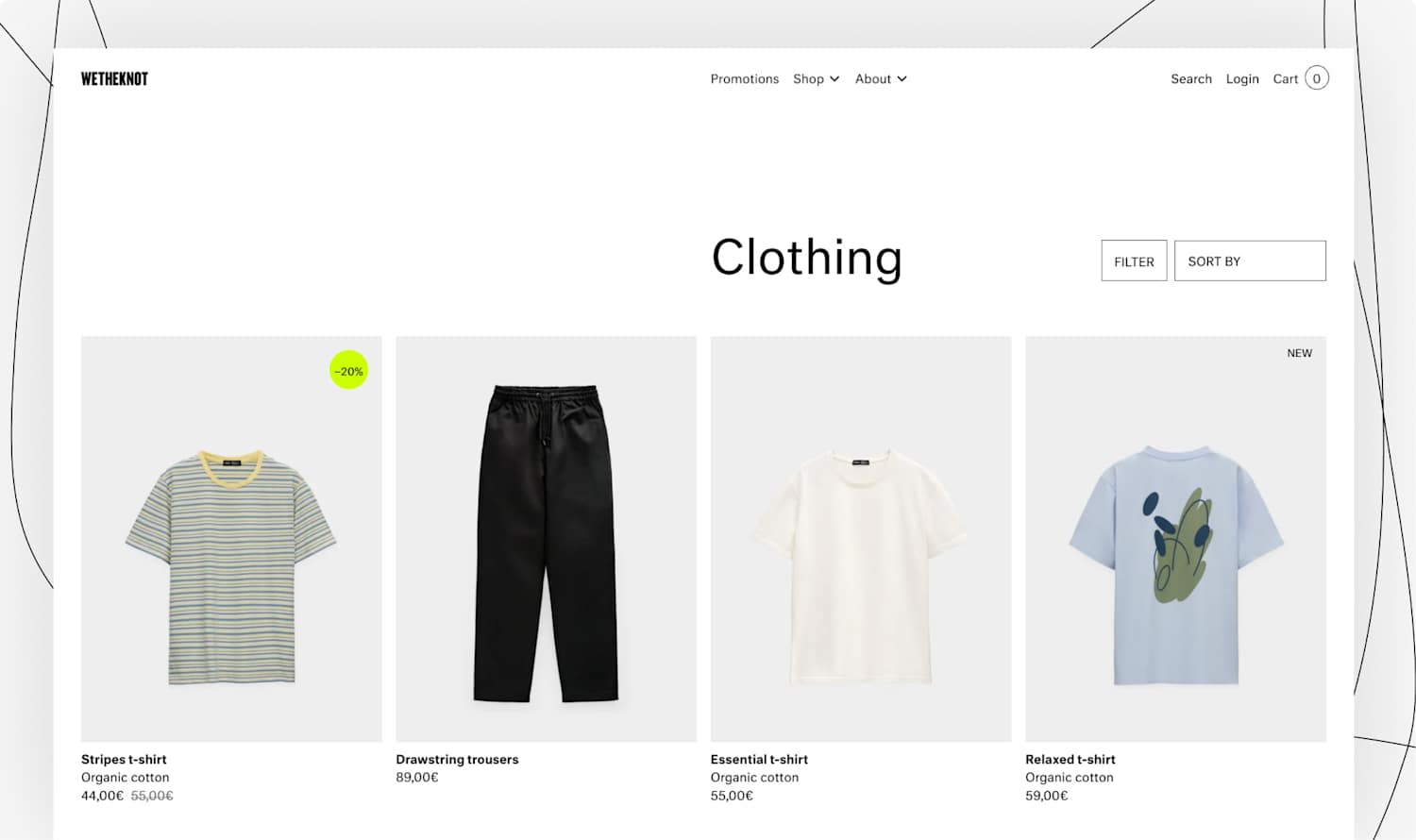Open the Cart link

tap(1285, 79)
